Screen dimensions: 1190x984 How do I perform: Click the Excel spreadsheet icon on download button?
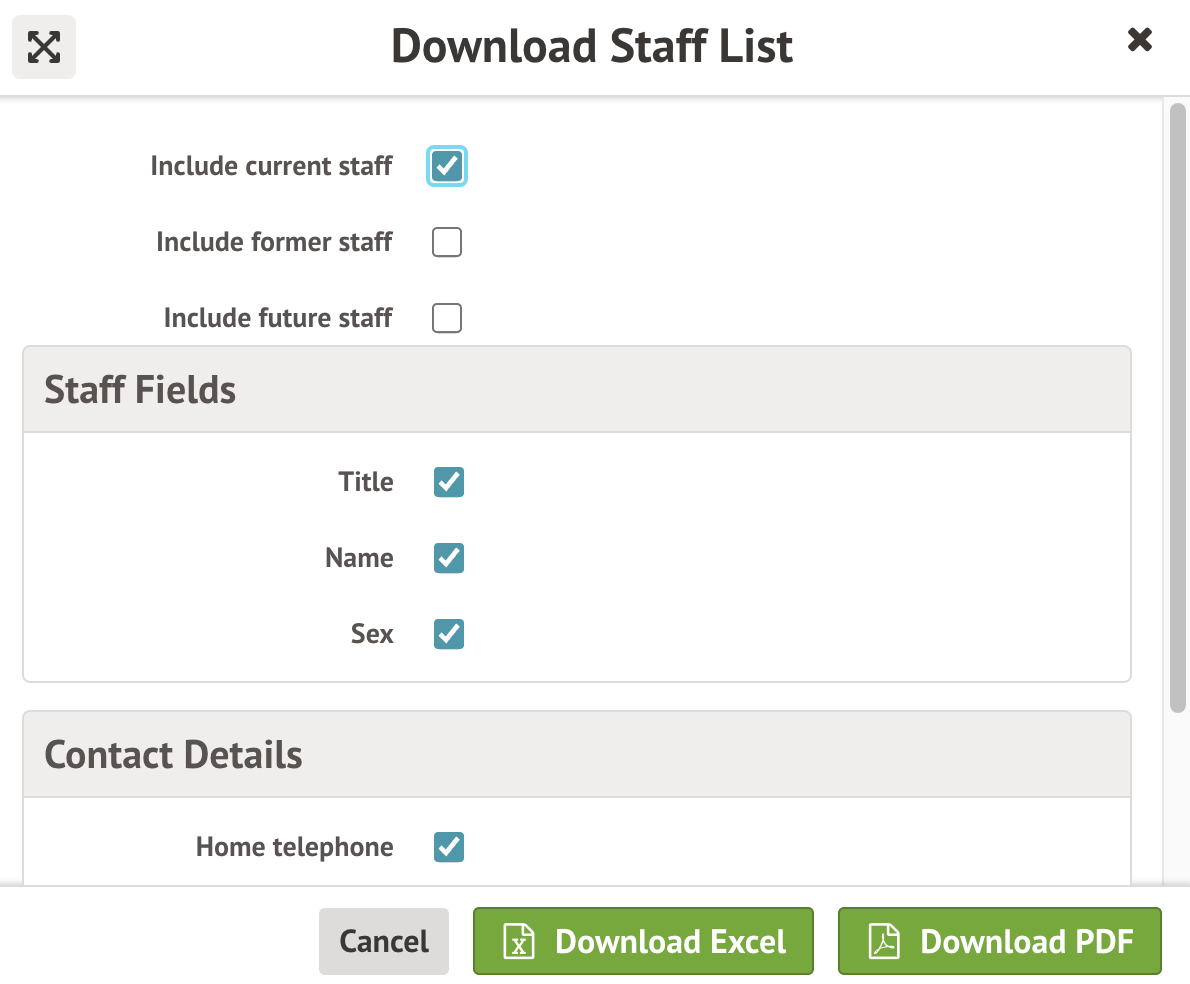point(518,942)
